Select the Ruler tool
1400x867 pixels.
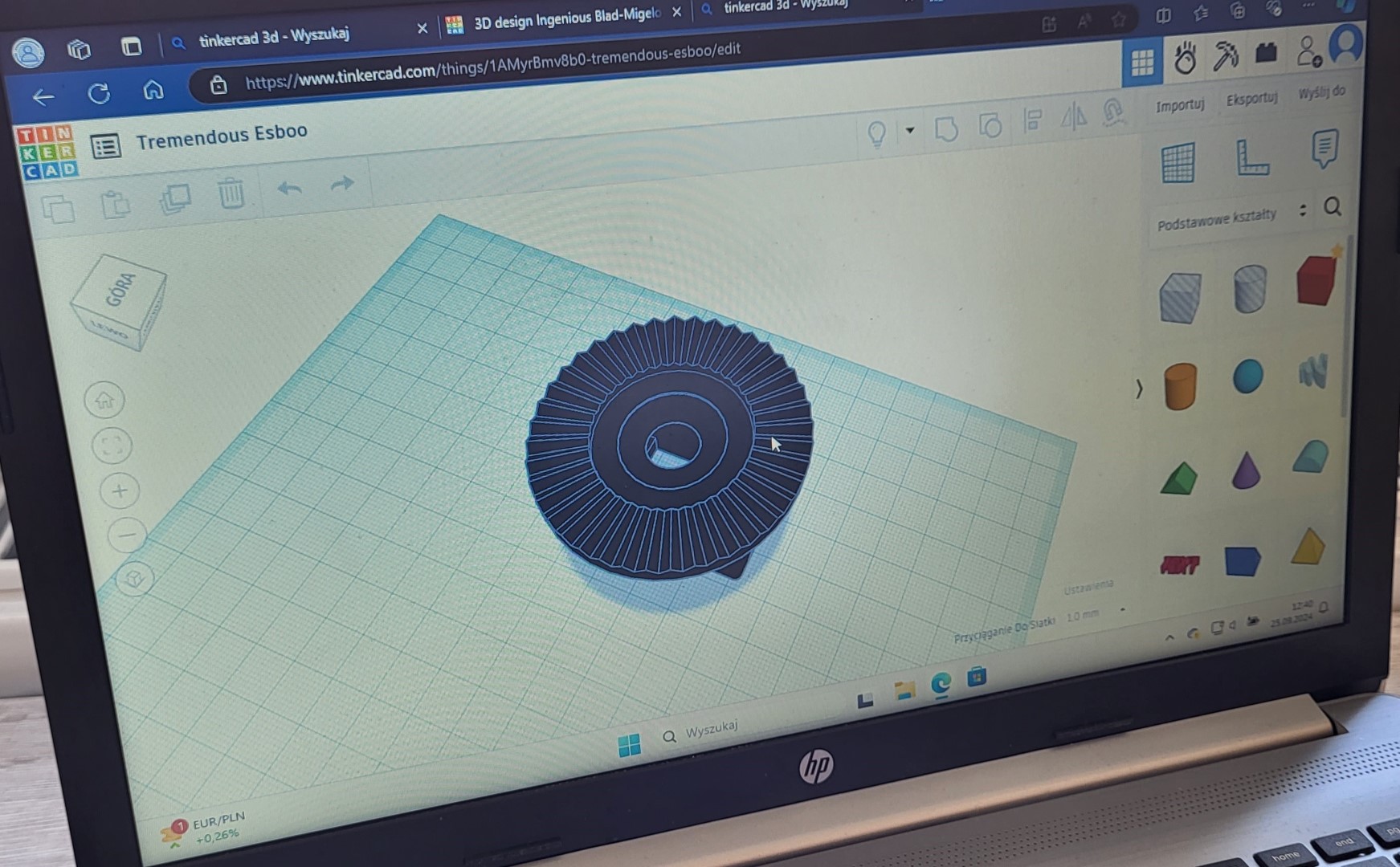pos(1251,157)
